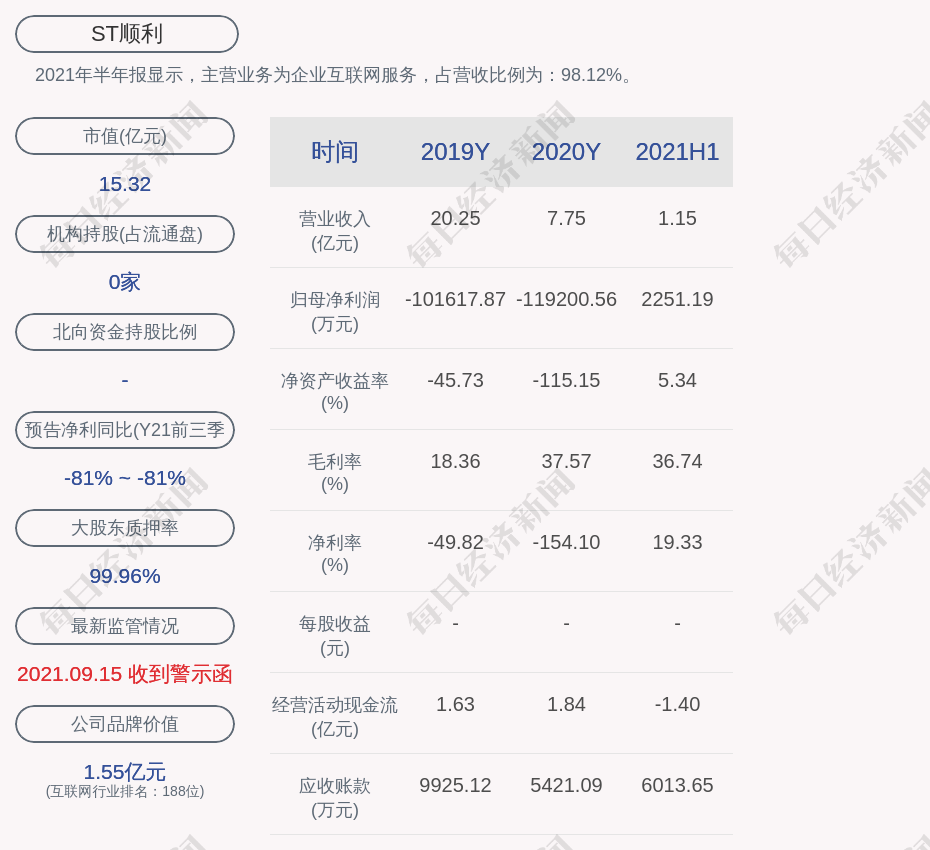Open the 最新监管情况 section

pos(125,626)
